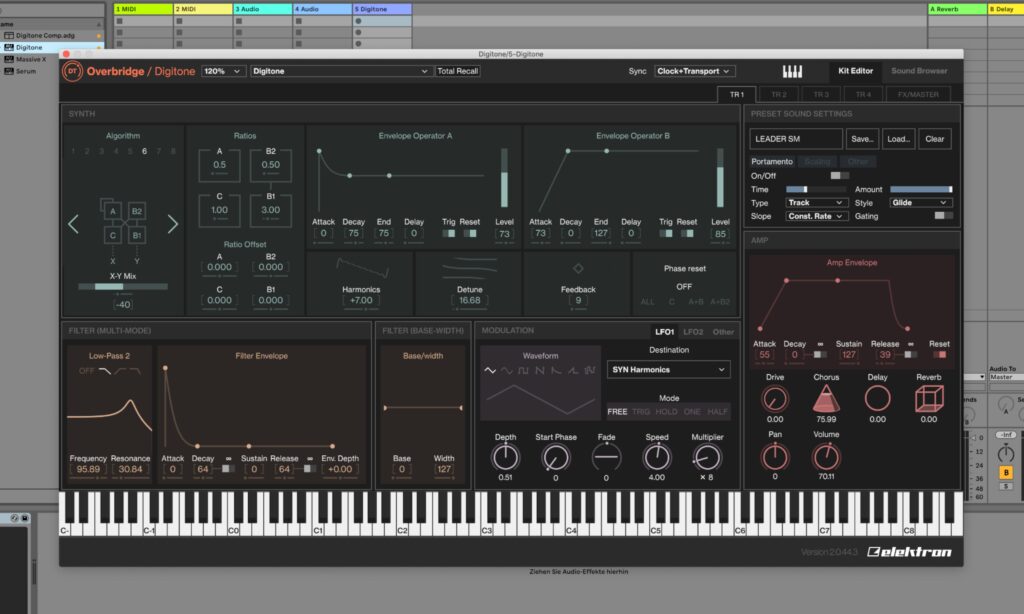
Task: Switch to the TR 2 tab
Action: [x=778, y=95]
